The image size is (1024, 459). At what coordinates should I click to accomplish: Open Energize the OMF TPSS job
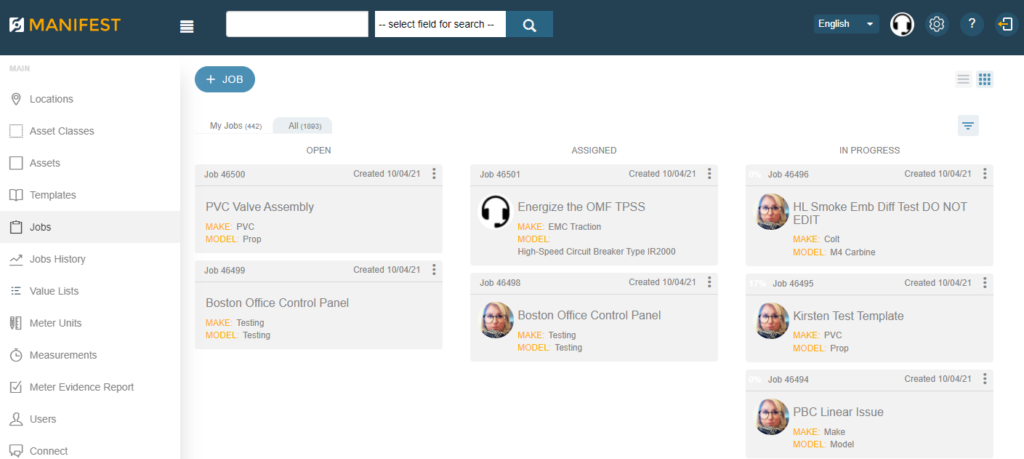(581, 207)
